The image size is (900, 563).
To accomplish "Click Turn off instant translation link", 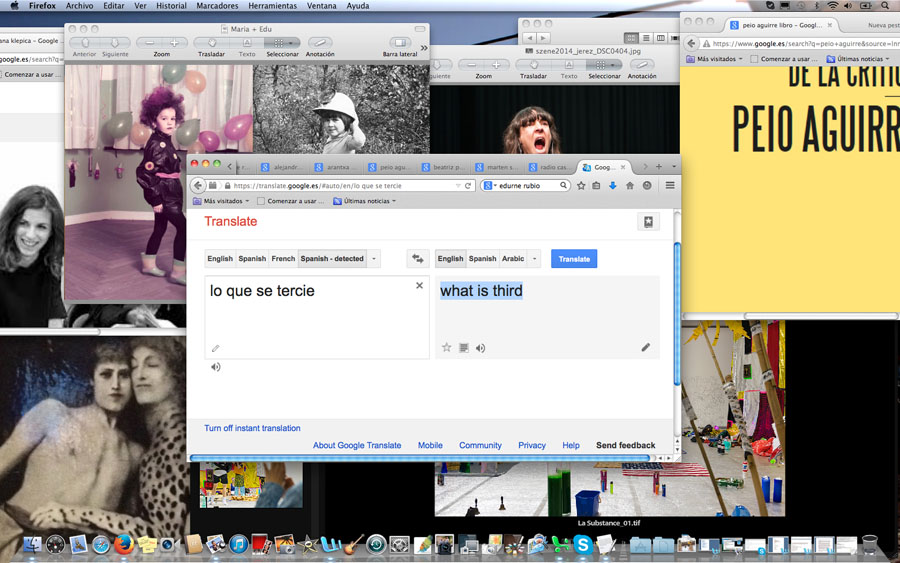I will point(252,428).
